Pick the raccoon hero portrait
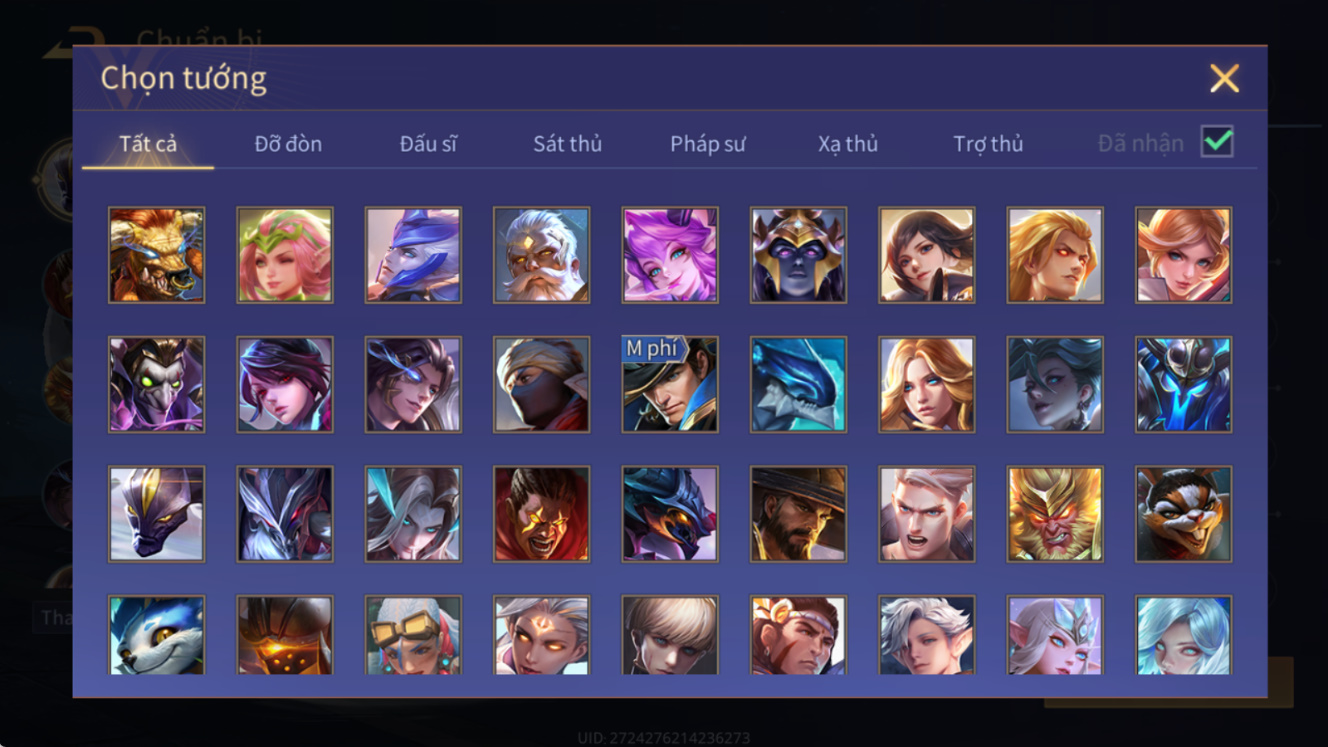Image resolution: width=1328 pixels, height=747 pixels. [x=1183, y=514]
